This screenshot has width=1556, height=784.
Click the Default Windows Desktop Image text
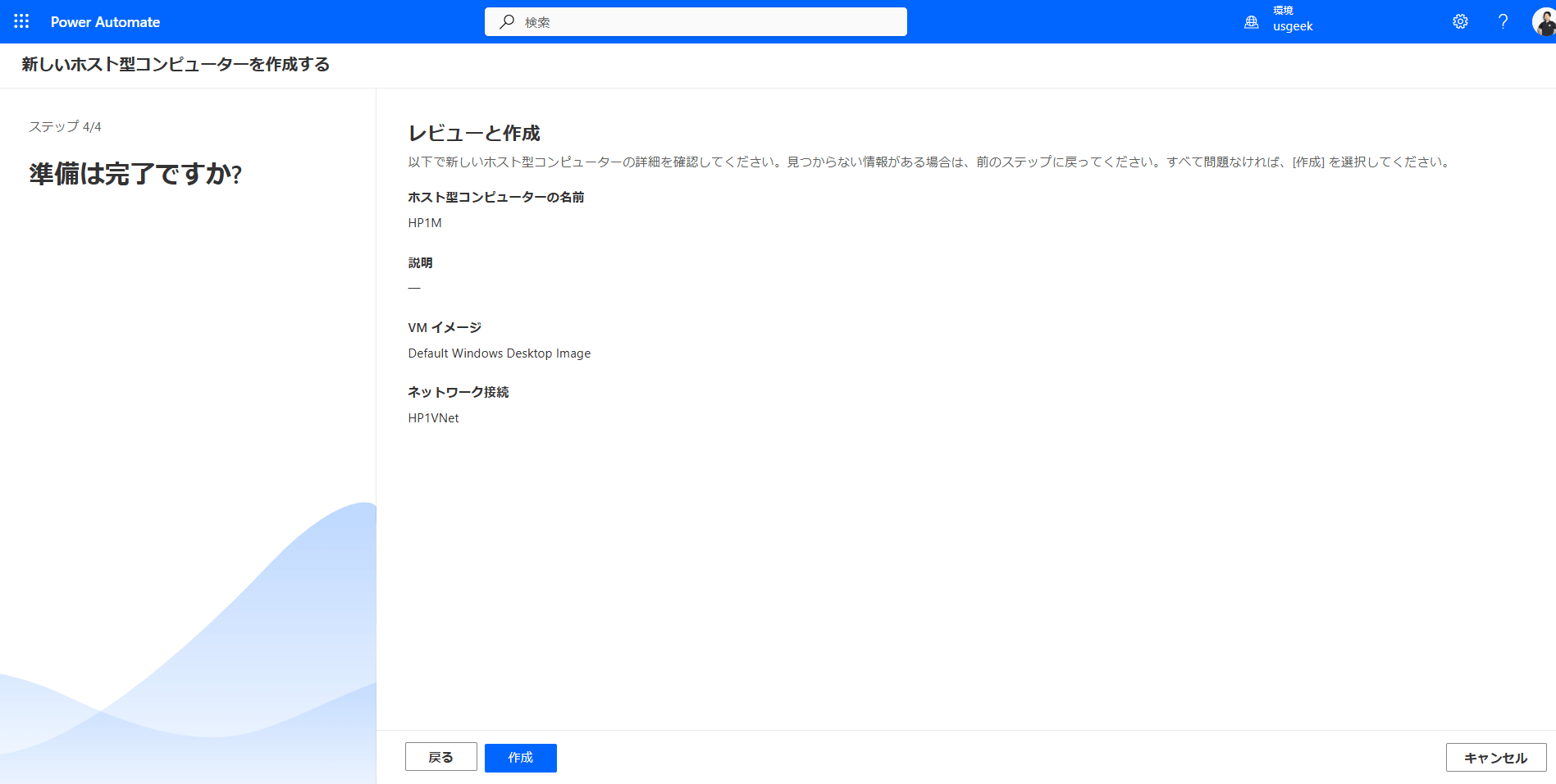pos(499,353)
